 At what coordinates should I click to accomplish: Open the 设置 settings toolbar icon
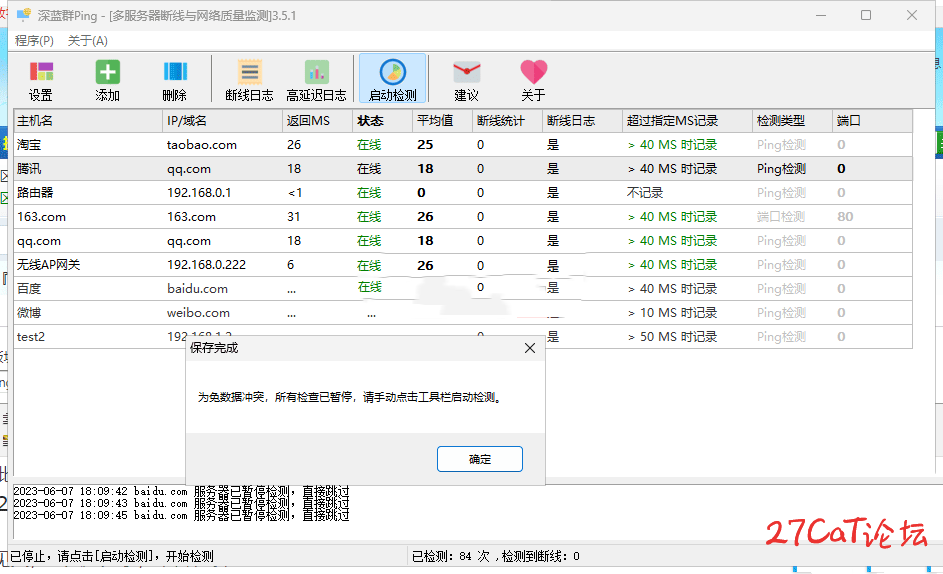click(41, 80)
